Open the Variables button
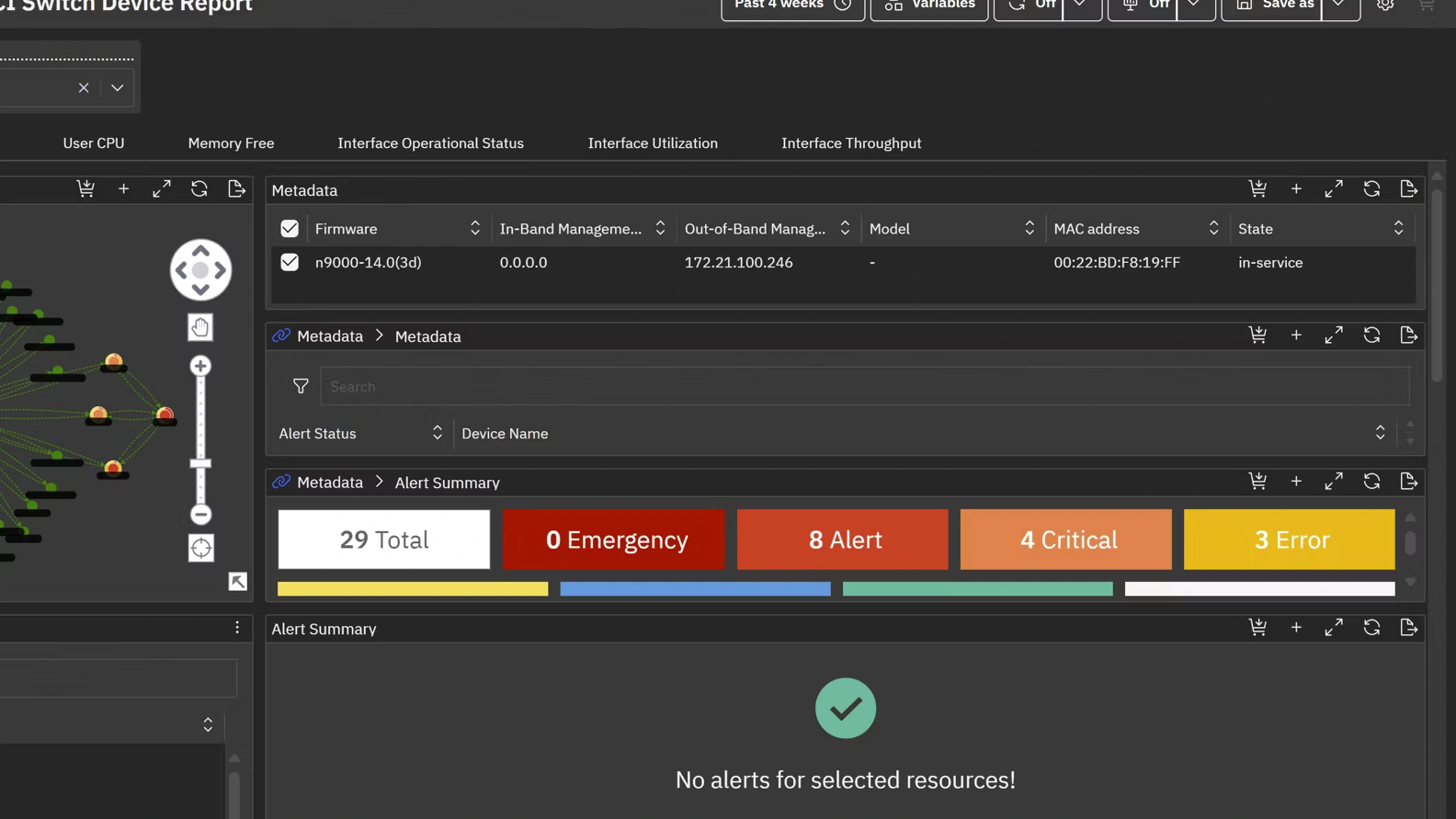 [x=929, y=6]
